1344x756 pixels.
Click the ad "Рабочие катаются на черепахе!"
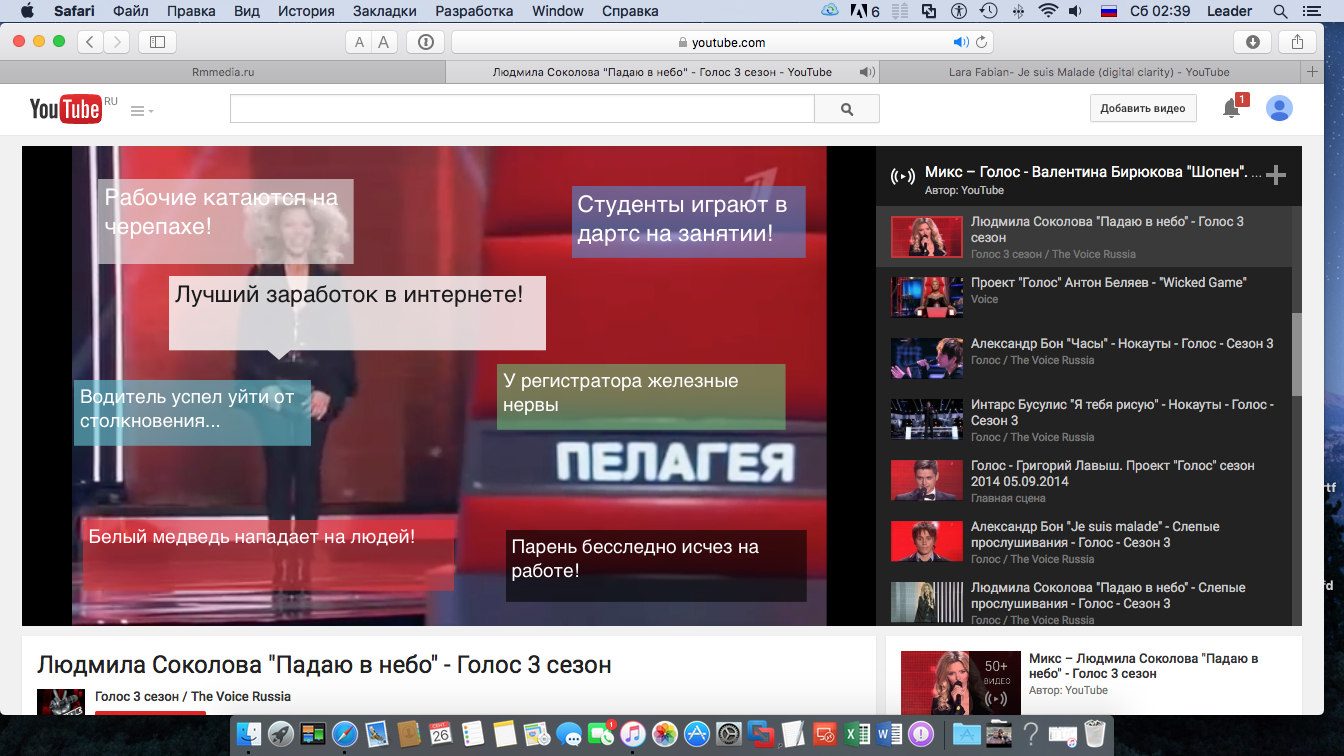click(225, 221)
